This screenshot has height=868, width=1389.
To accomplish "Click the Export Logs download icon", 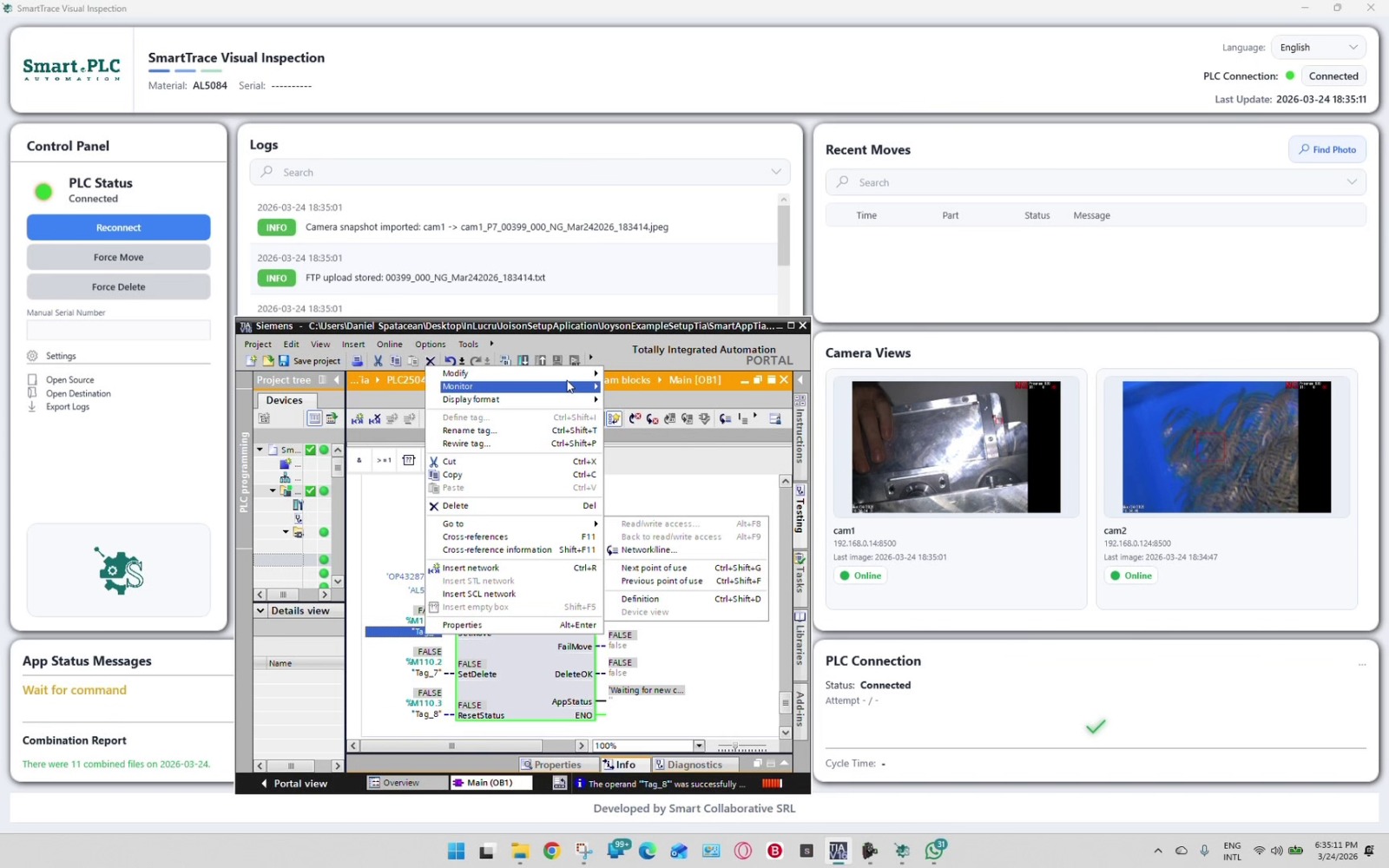I will [x=32, y=406].
